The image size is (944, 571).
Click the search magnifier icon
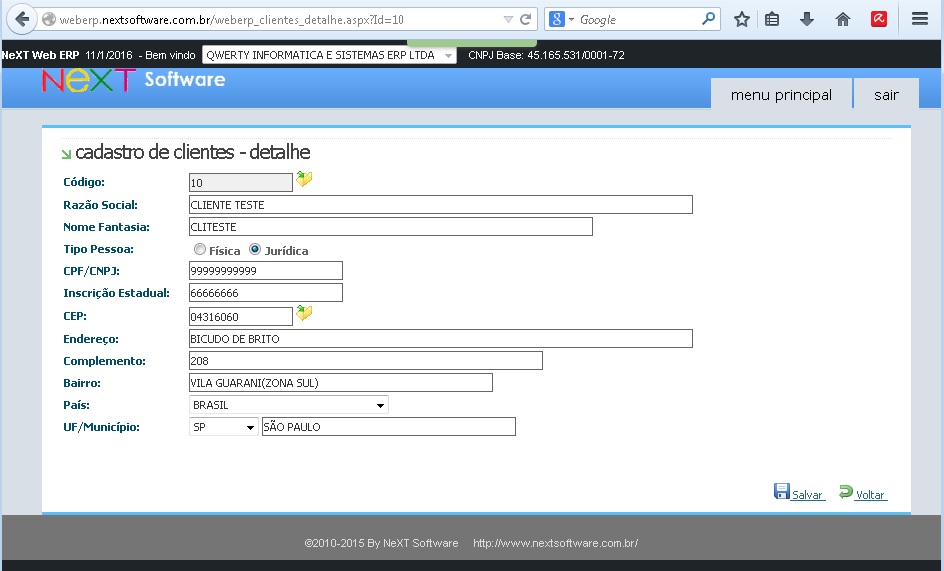coord(709,19)
